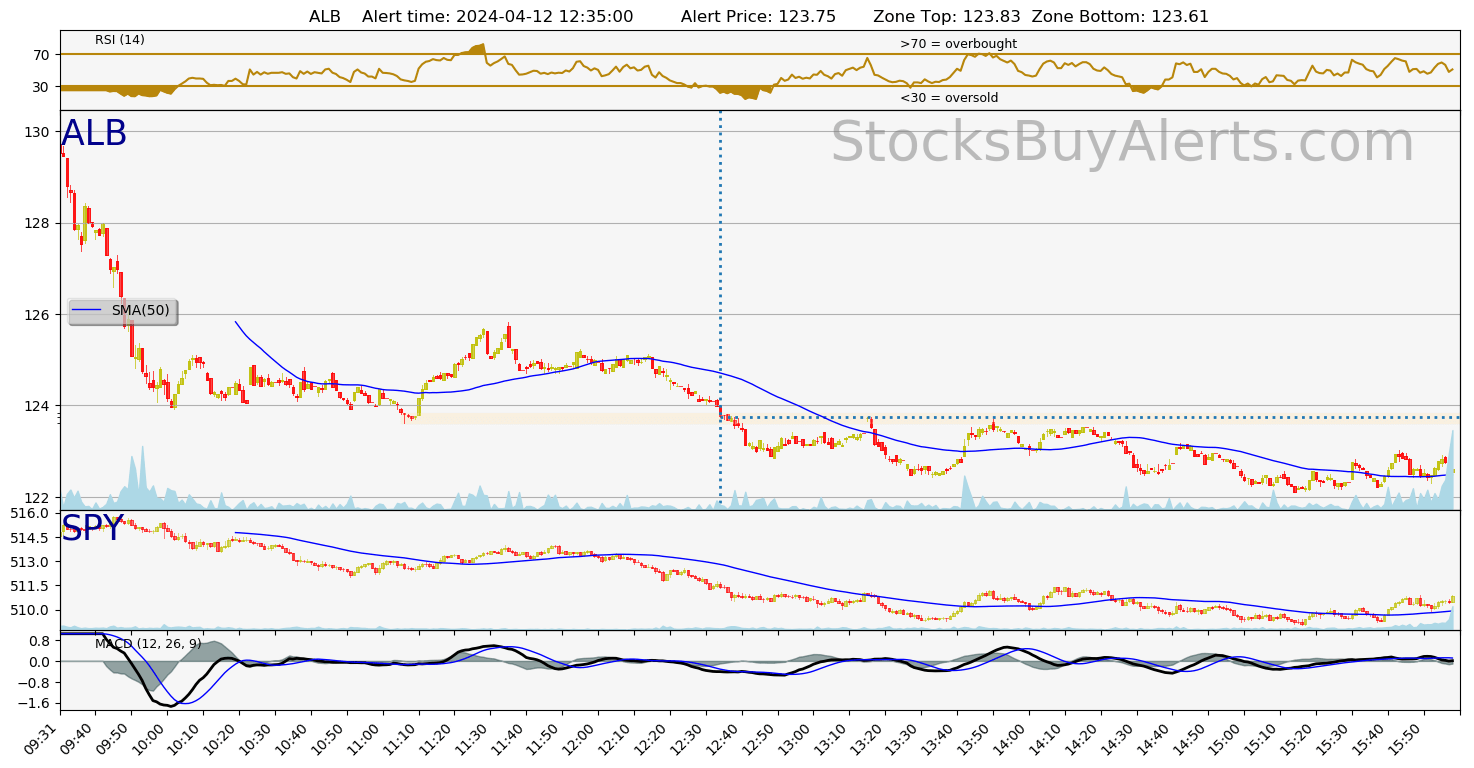Click the 126 price axis label
The height and width of the screenshot is (768, 1474).
[x=38, y=315]
